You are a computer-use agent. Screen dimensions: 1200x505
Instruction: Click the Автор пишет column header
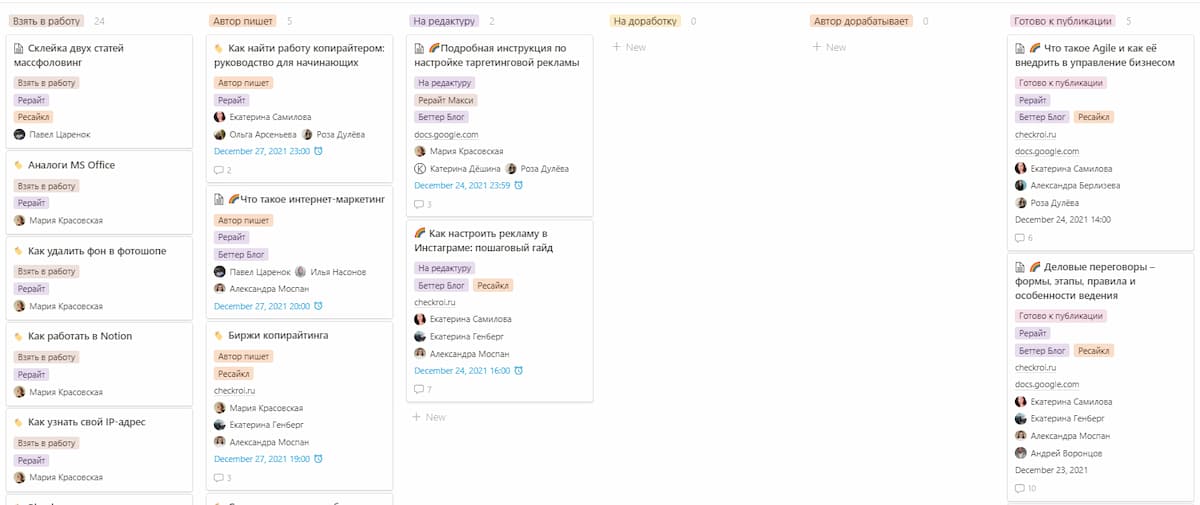tap(243, 21)
